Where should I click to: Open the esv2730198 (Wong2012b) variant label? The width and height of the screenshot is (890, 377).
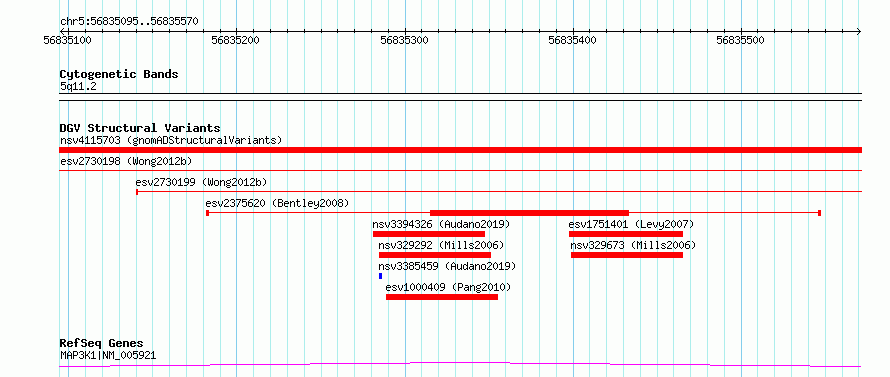coord(126,161)
